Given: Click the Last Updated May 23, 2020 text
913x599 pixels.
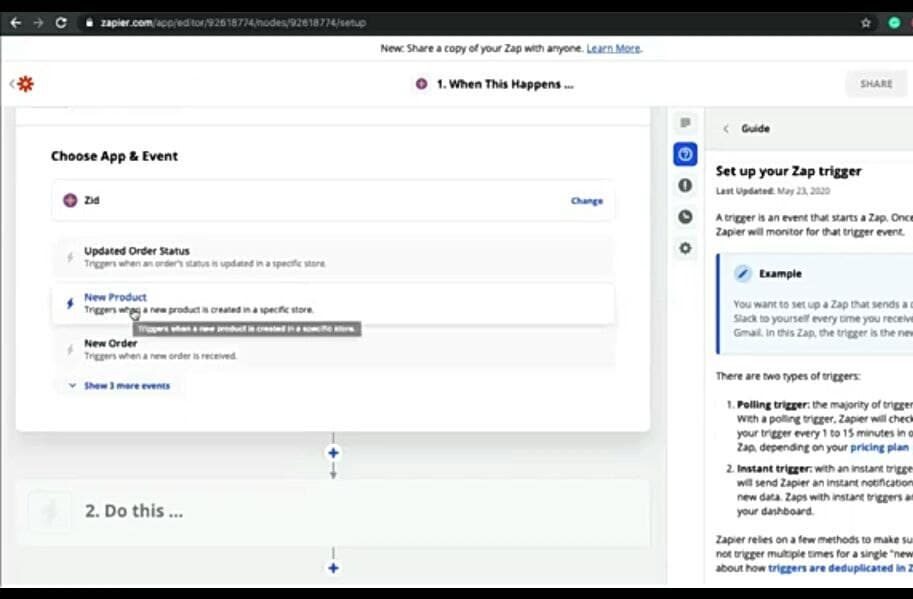Looking at the screenshot, I should click(773, 191).
